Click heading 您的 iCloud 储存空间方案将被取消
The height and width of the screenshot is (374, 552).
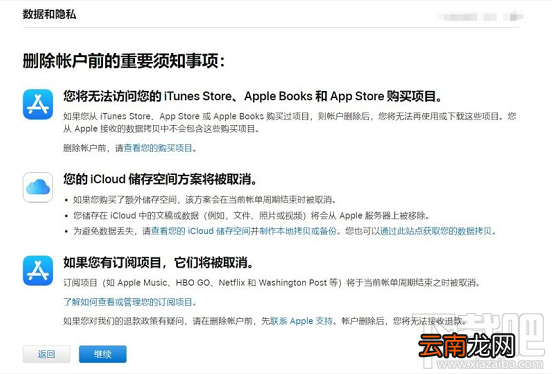160,179
